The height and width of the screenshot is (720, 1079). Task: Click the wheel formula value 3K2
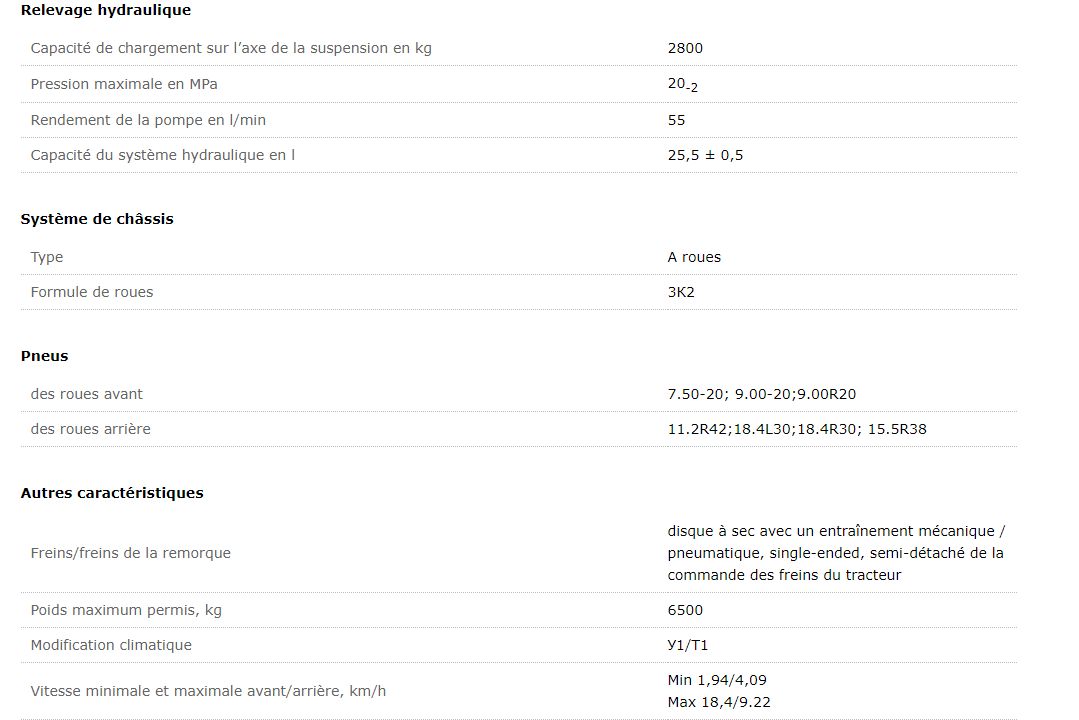click(682, 292)
